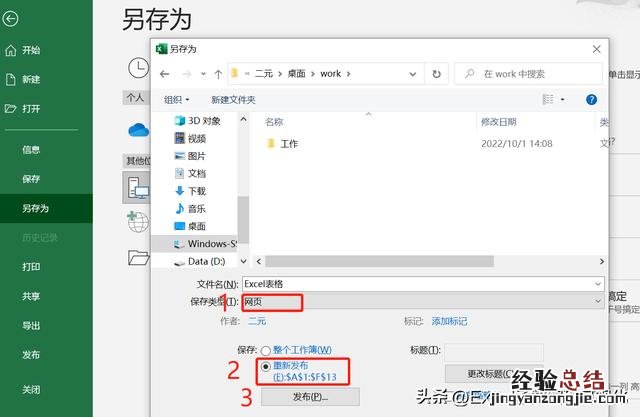Viewport: 640px width, 417px height.
Task: Select 共享 in the Backstage menu
Action: pos(31,296)
